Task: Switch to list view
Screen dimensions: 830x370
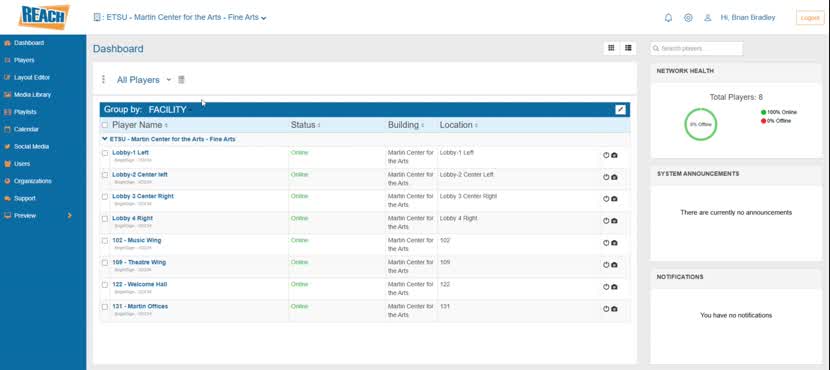Action: click(x=628, y=48)
